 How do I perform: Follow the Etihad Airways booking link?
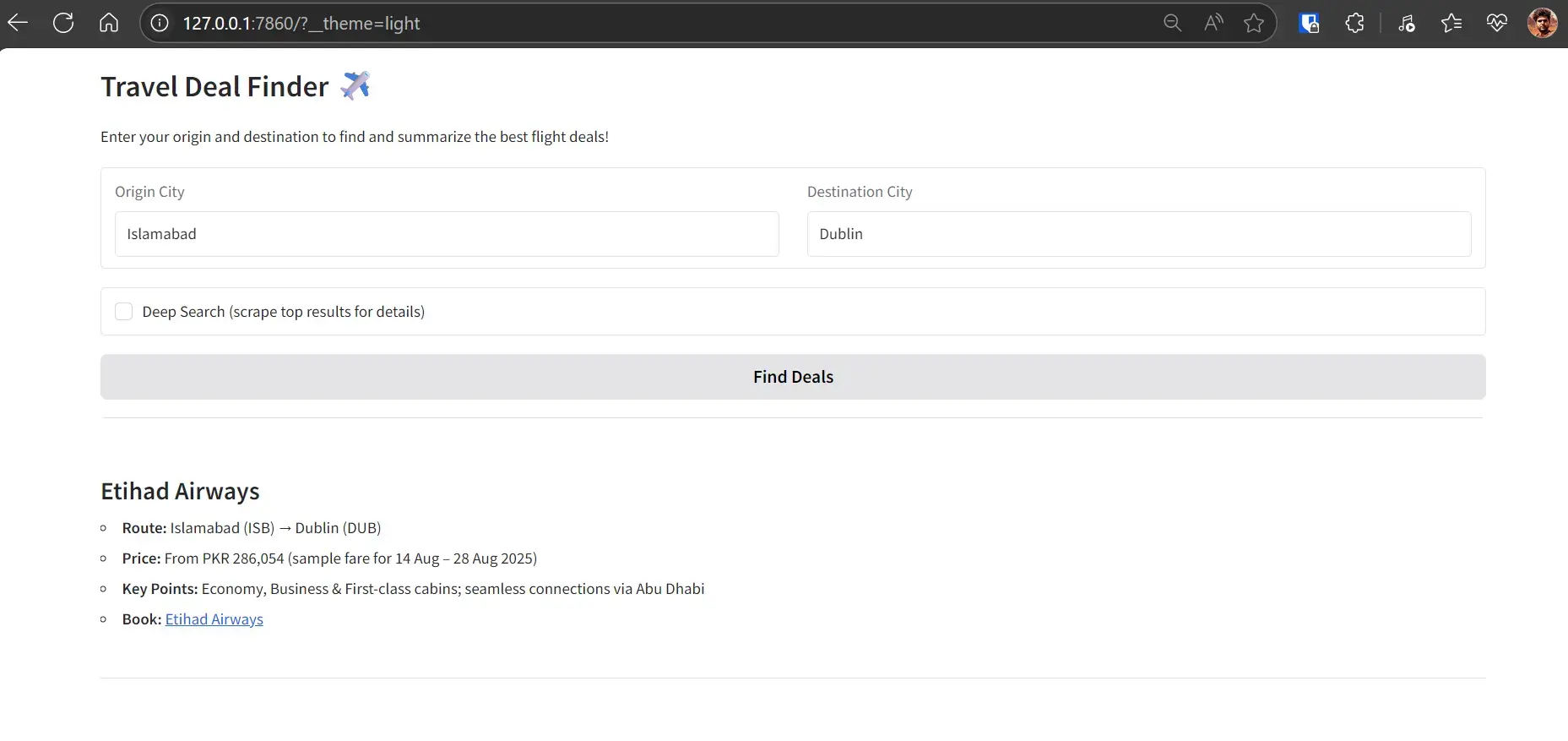(214, 619)
